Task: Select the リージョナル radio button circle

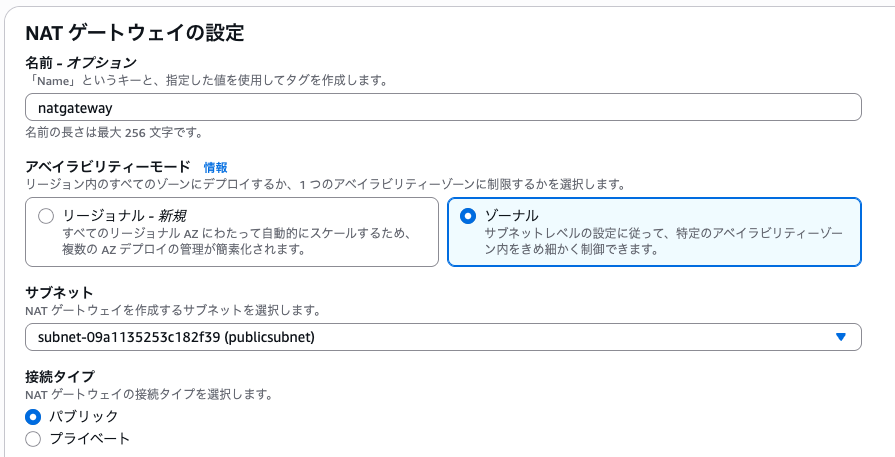Action: pyautogui.click(x=45, y=216)
